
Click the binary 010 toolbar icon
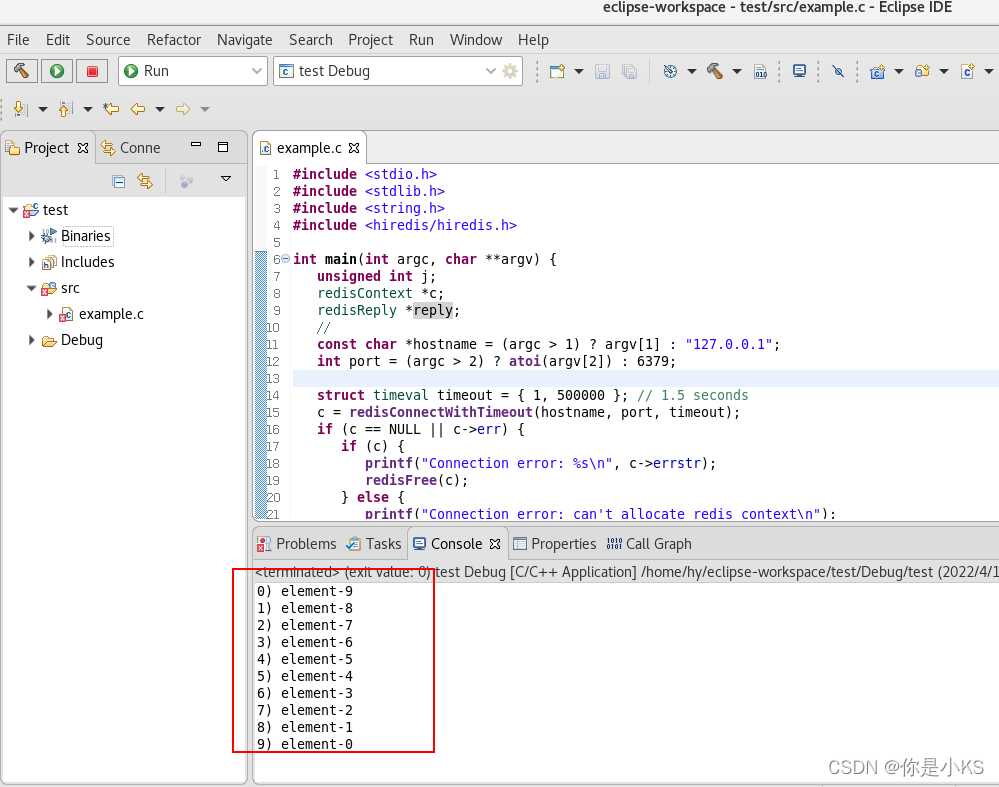(x=761, y=71)
